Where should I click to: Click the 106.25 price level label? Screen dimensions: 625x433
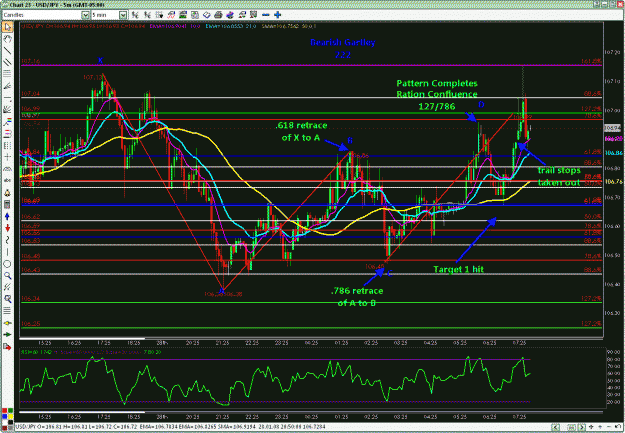[x=31, y=323]
